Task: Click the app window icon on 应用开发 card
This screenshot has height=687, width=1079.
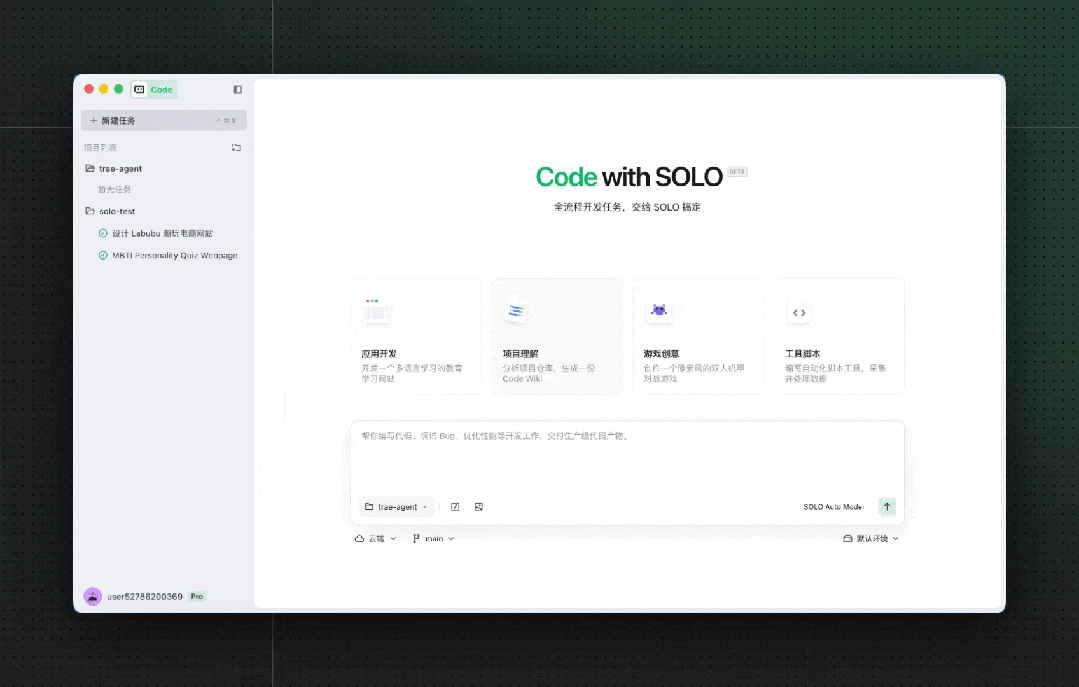Action: coord(377,311)
